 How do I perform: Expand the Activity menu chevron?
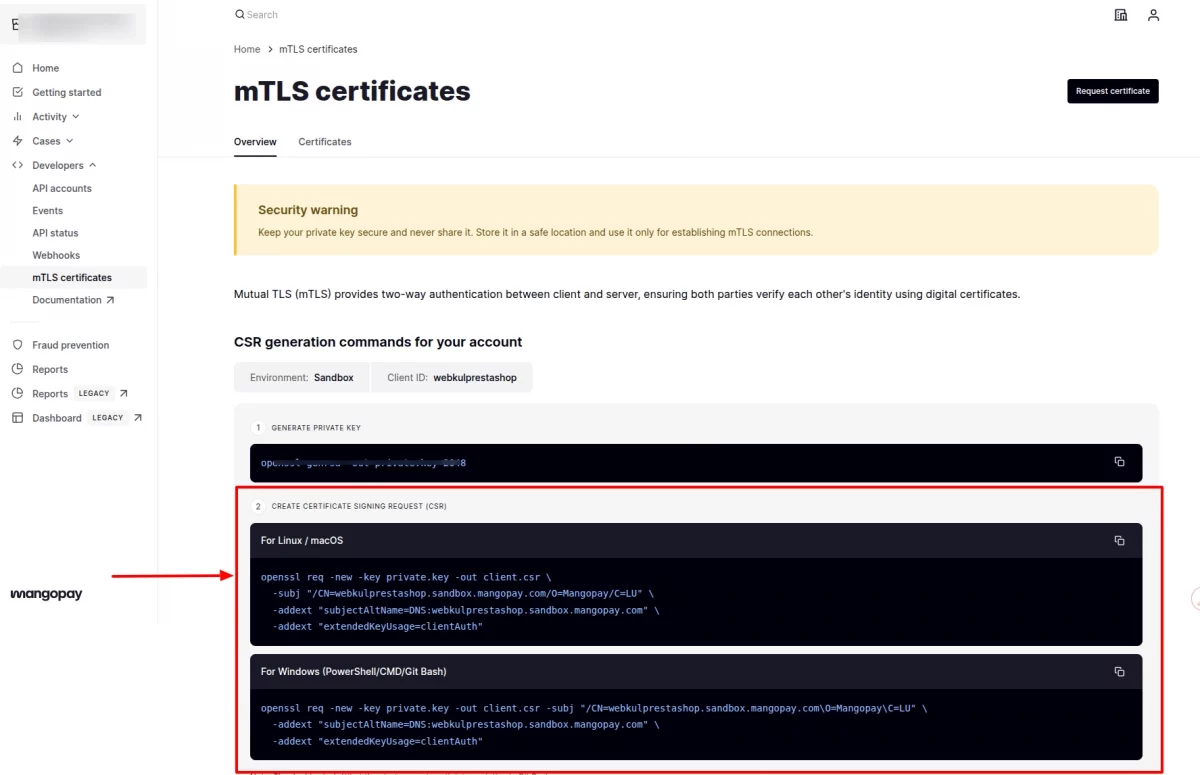(76, 117)
